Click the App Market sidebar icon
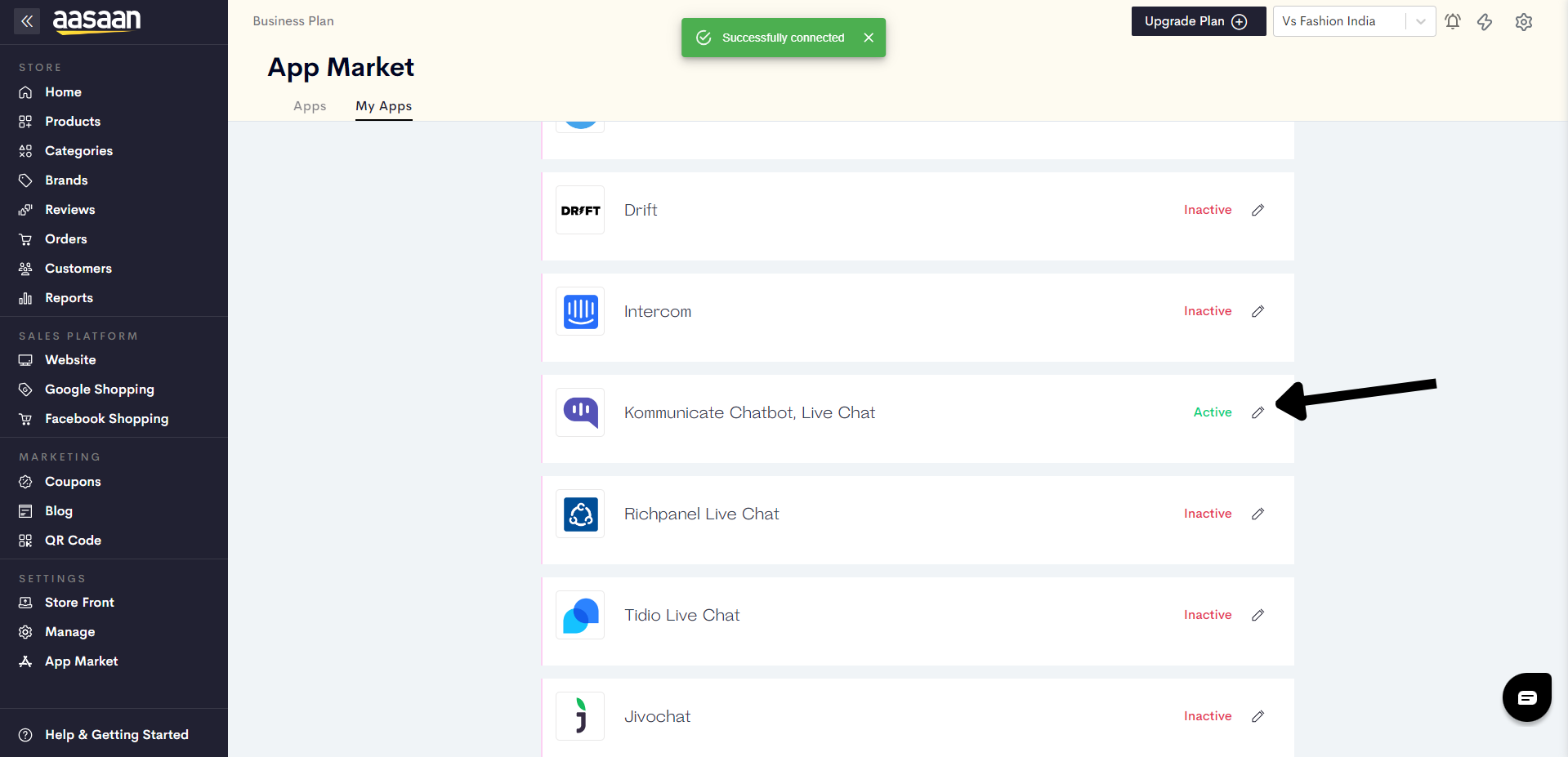The width and height of the screenshot is (1568, 757). (25, 661)
